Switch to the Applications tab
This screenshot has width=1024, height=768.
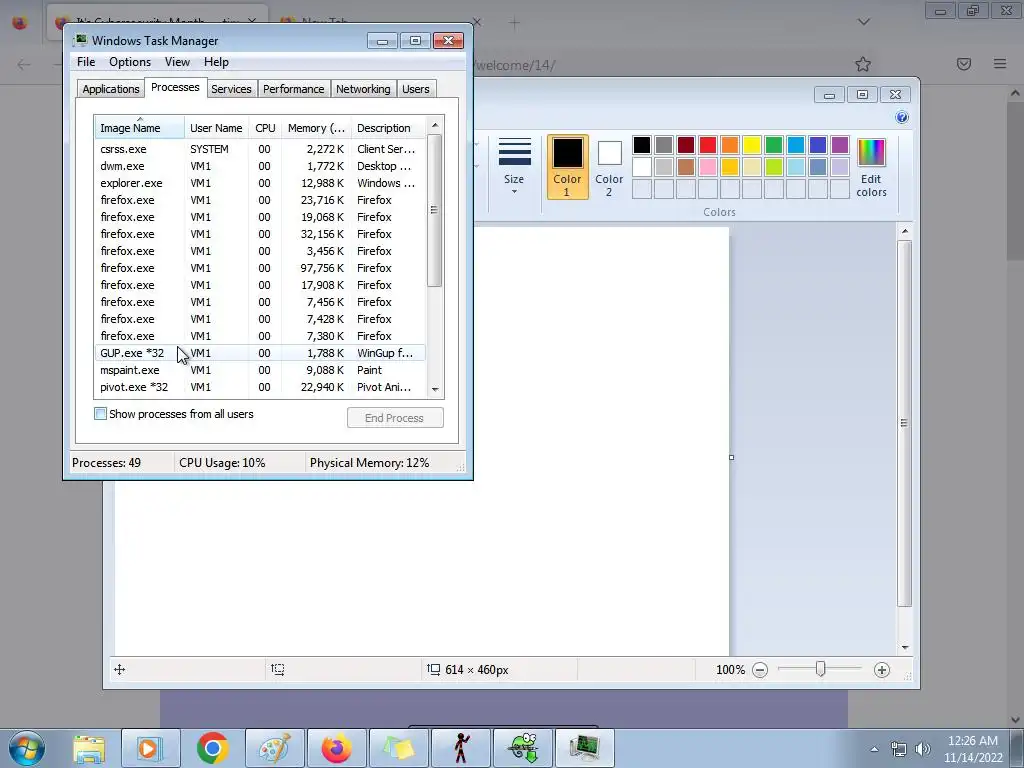pyautogui.click(x=111, y=89)
